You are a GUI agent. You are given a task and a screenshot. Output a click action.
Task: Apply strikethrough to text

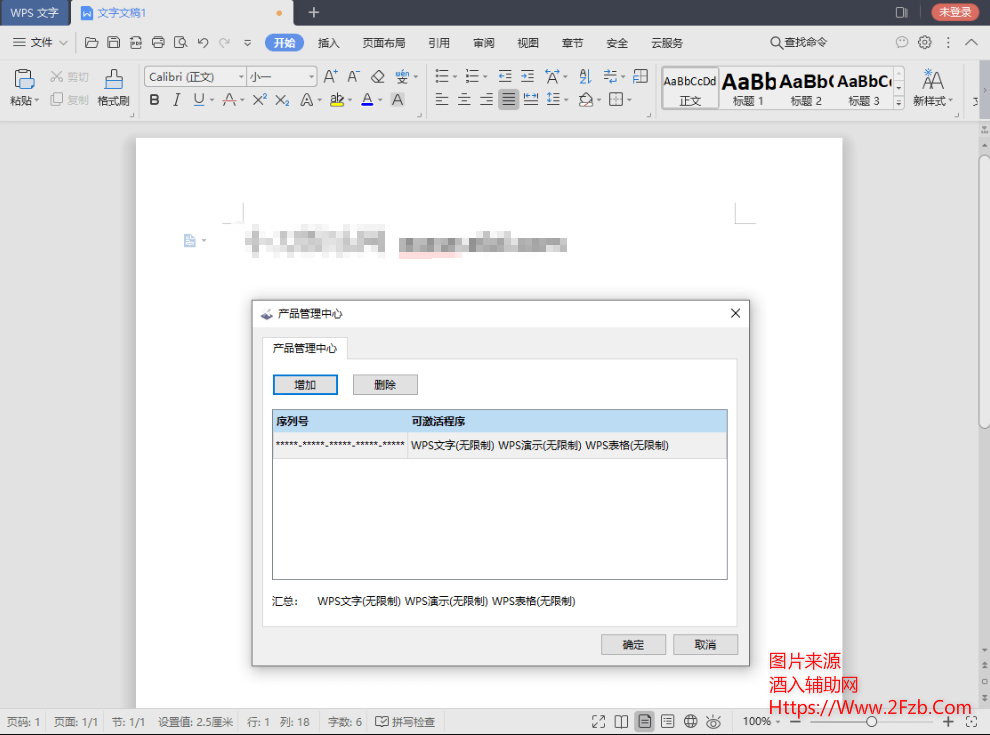pyautogui.click(x=230, y=100)
